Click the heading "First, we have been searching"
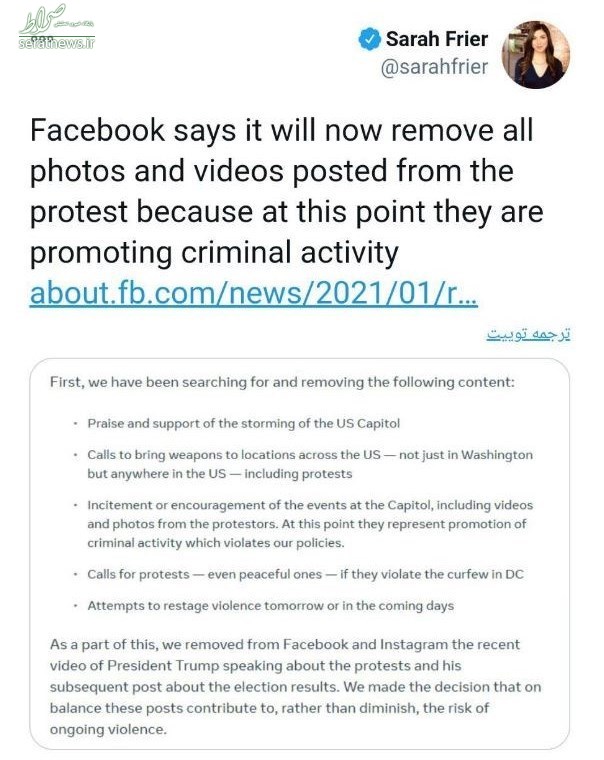The width and height of the screenshot is (604, 760). point(282,382)
